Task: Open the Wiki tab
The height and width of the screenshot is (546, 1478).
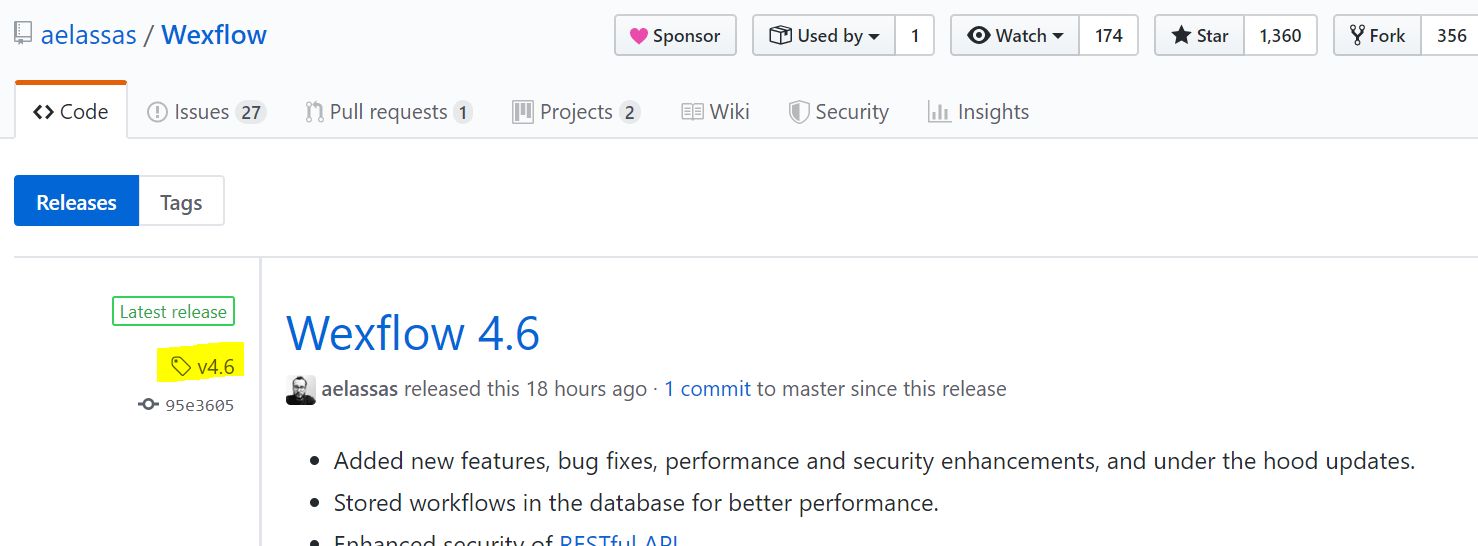Action: pos(715,112)
